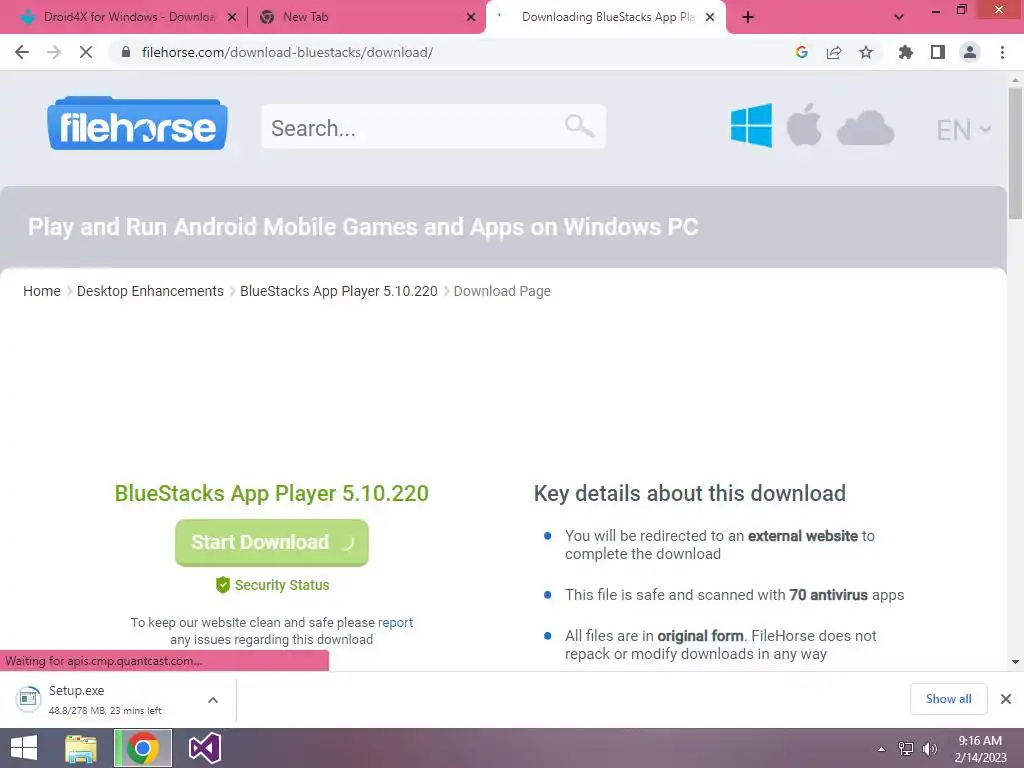This screenshot has height=768, width=1024.
Task: Click the green Security Status shield icon
Action: (223, 585)
